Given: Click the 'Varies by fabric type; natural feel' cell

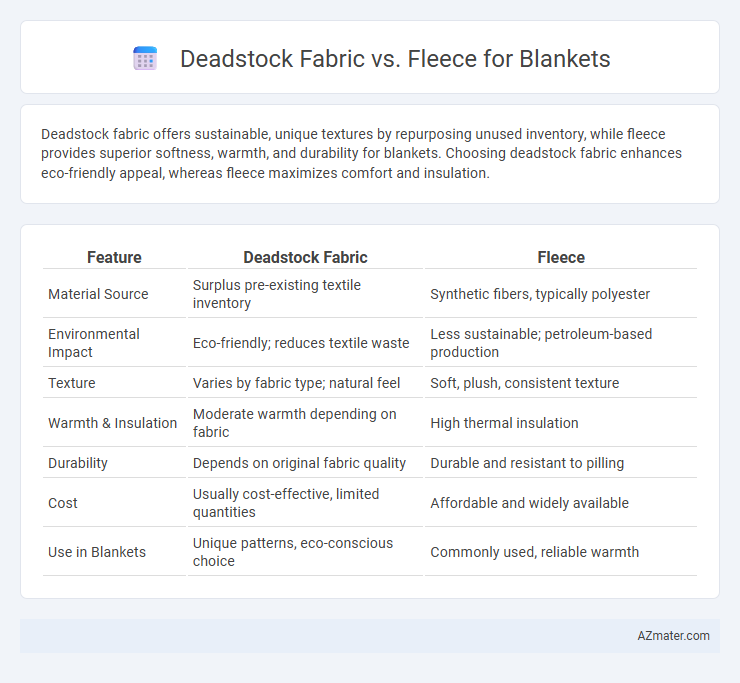Looking at the screenshot, I should click(305, 383).
